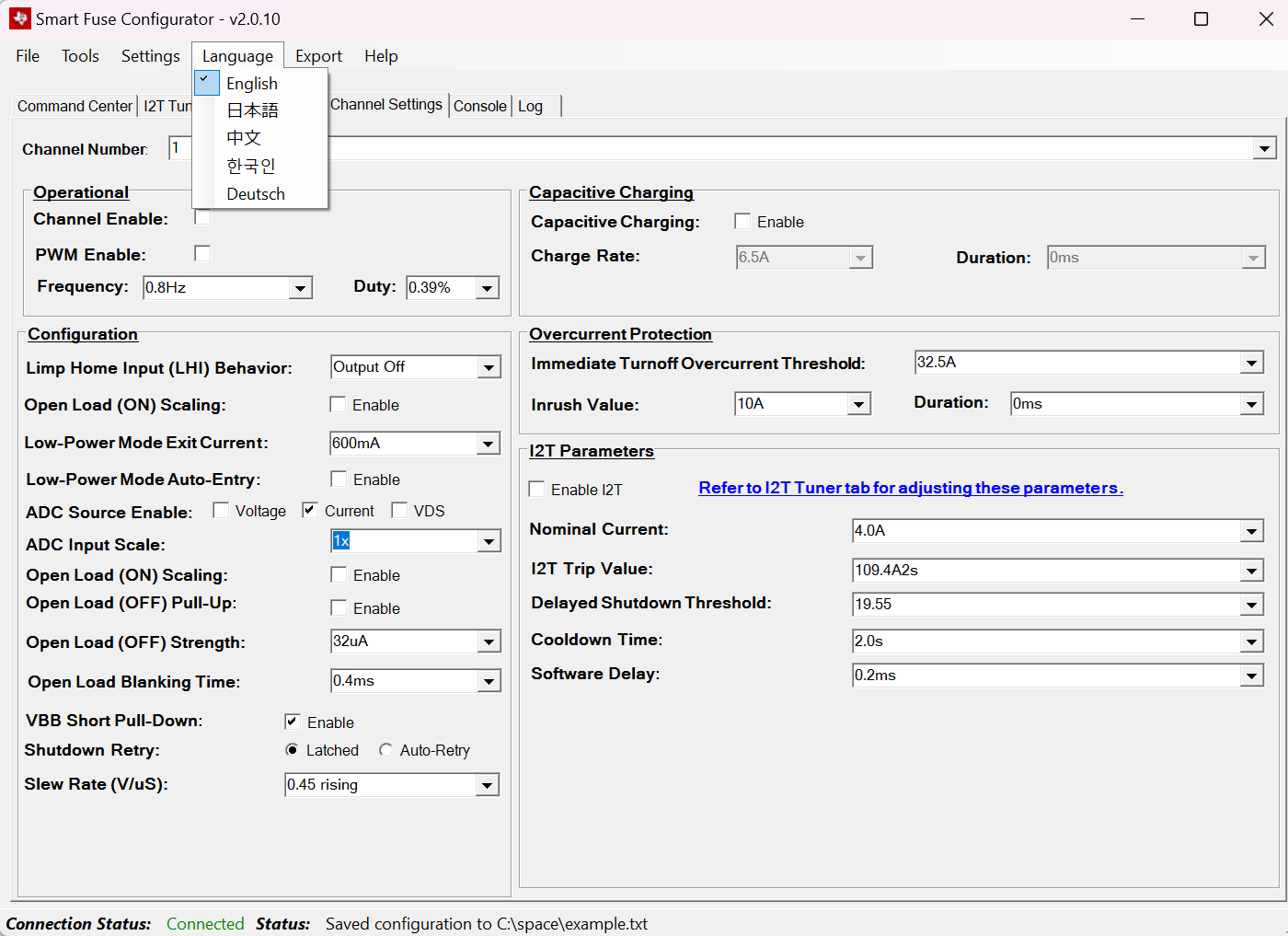Screen dimensions: 1288x936
Task: Click the Smart Fuse Configurator app icon
Action: coord(19,18)
